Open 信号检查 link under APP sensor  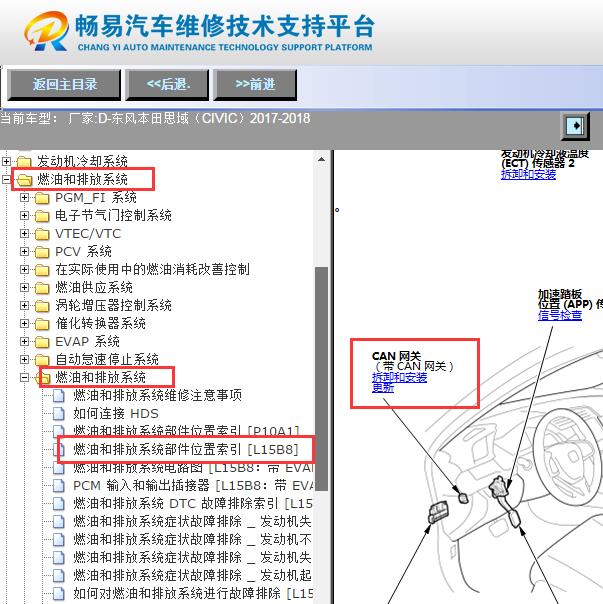[x=560, y=315]
